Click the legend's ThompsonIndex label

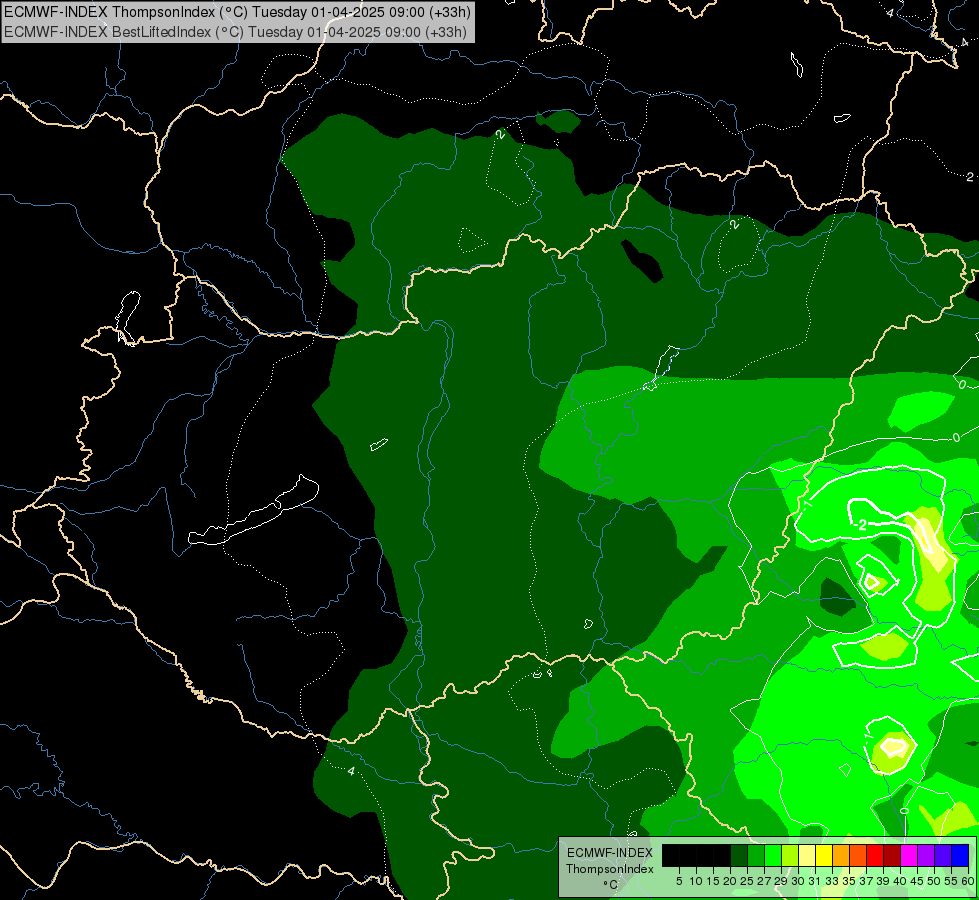pos(610,869)
